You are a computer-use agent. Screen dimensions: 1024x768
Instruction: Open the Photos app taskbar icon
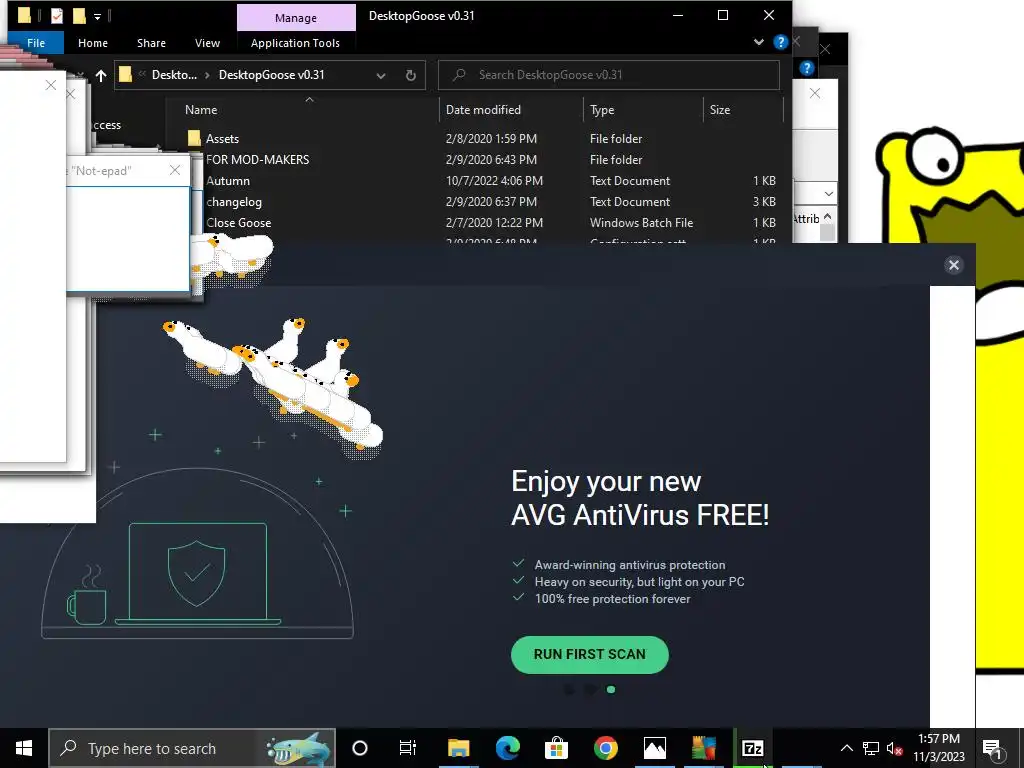point(654,748)
